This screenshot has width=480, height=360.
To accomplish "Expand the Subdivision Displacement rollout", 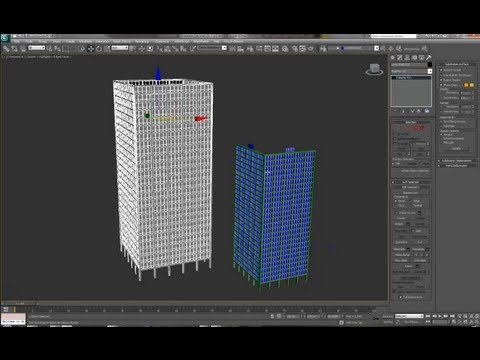I will coord(457,161).
